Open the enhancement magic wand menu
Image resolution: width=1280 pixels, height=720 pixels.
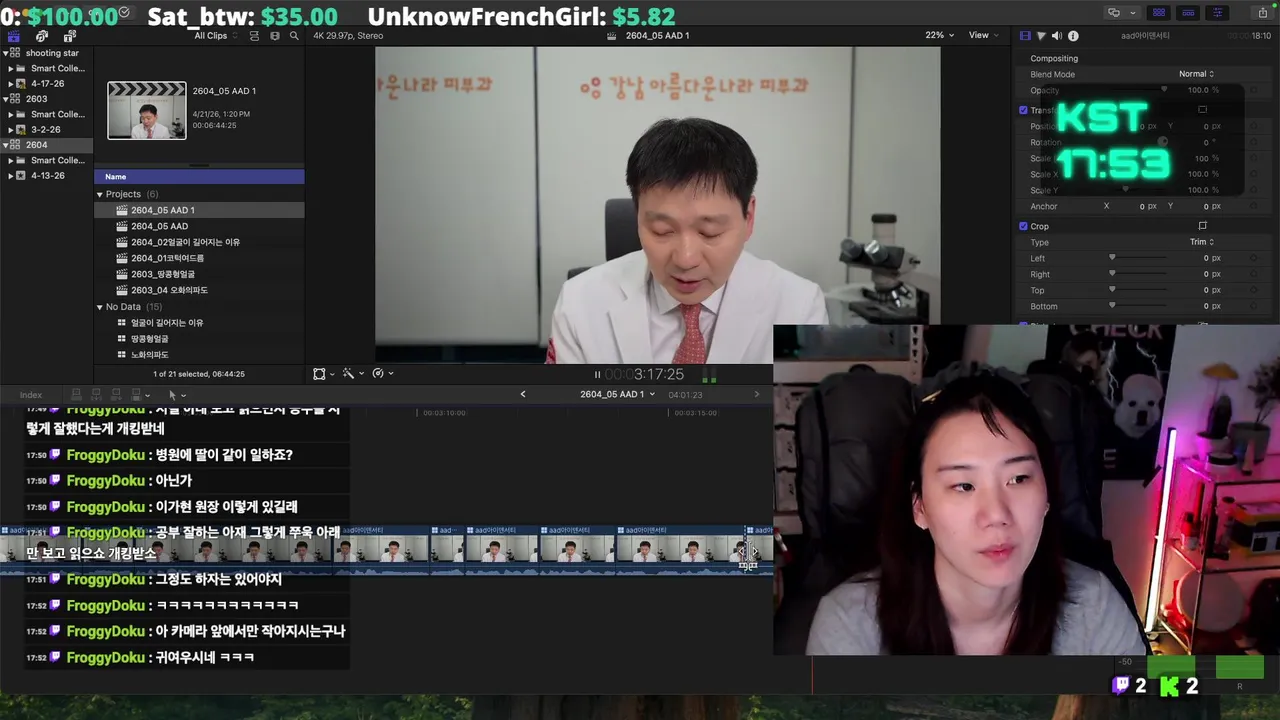pyautogui.click(x=351, y=373)
